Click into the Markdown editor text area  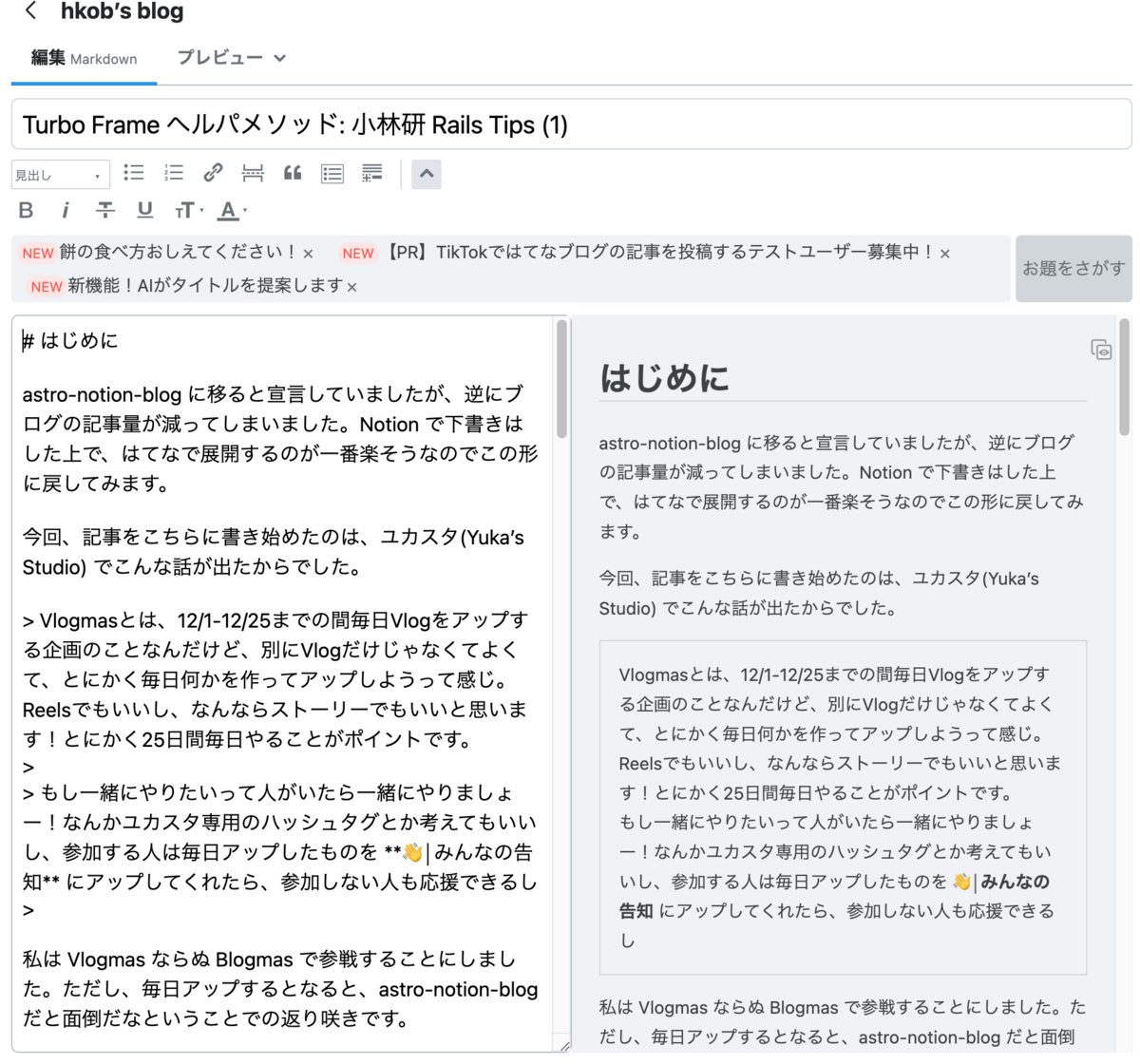pyautogui.click(x=283, y=684)
